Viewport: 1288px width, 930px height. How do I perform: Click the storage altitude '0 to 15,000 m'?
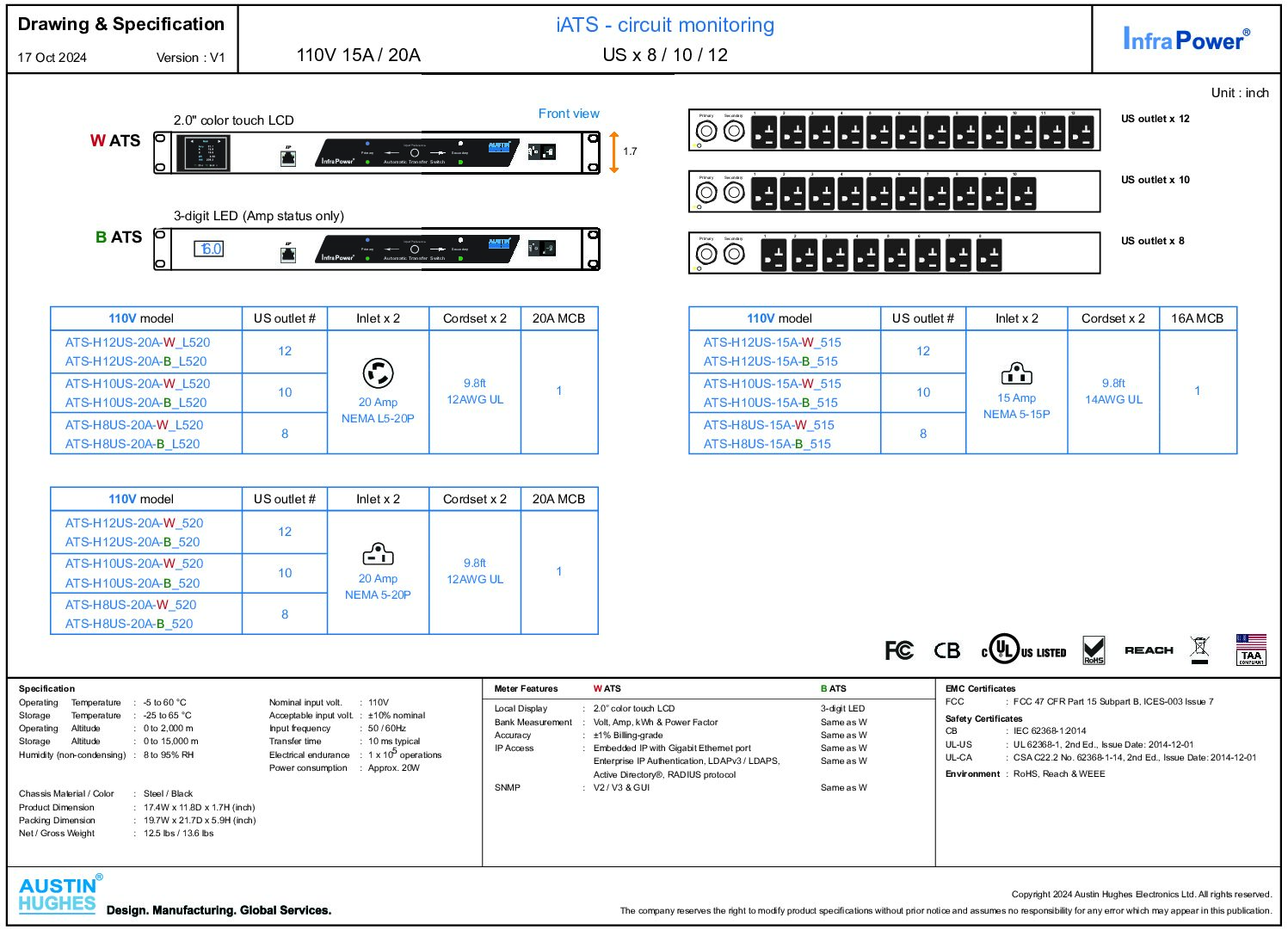[x=171, y=742]
